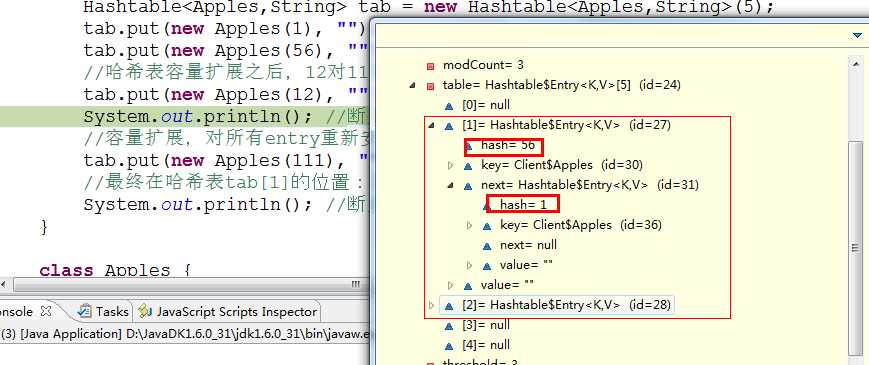Expand key= Client$Apples (id=36)
The image size is (869, 365).
(470, 225)
